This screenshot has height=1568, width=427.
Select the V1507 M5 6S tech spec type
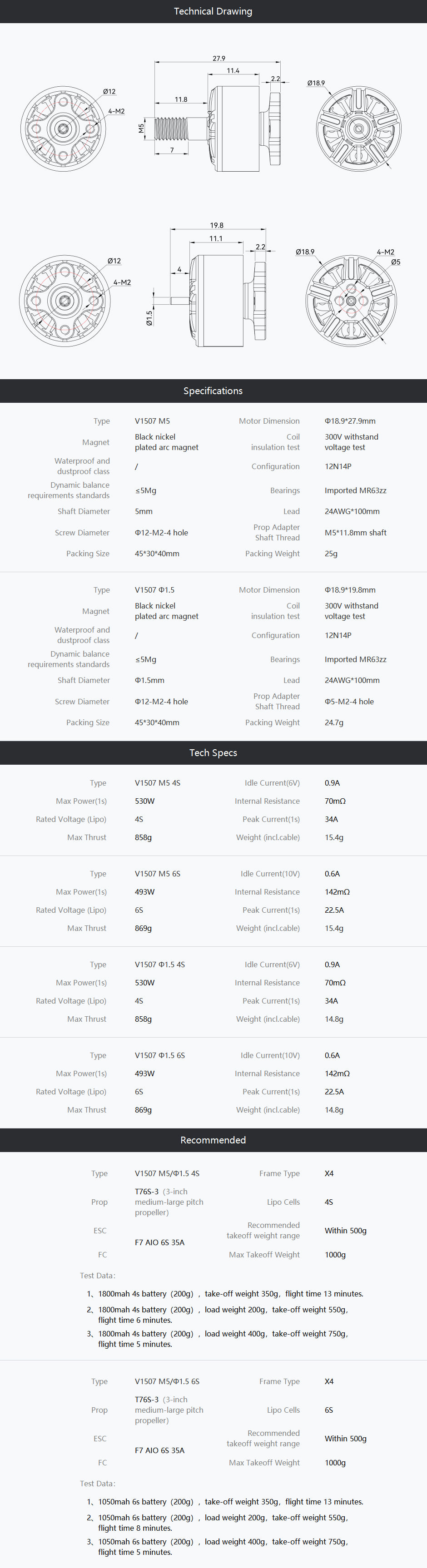(x=157, y=874)
